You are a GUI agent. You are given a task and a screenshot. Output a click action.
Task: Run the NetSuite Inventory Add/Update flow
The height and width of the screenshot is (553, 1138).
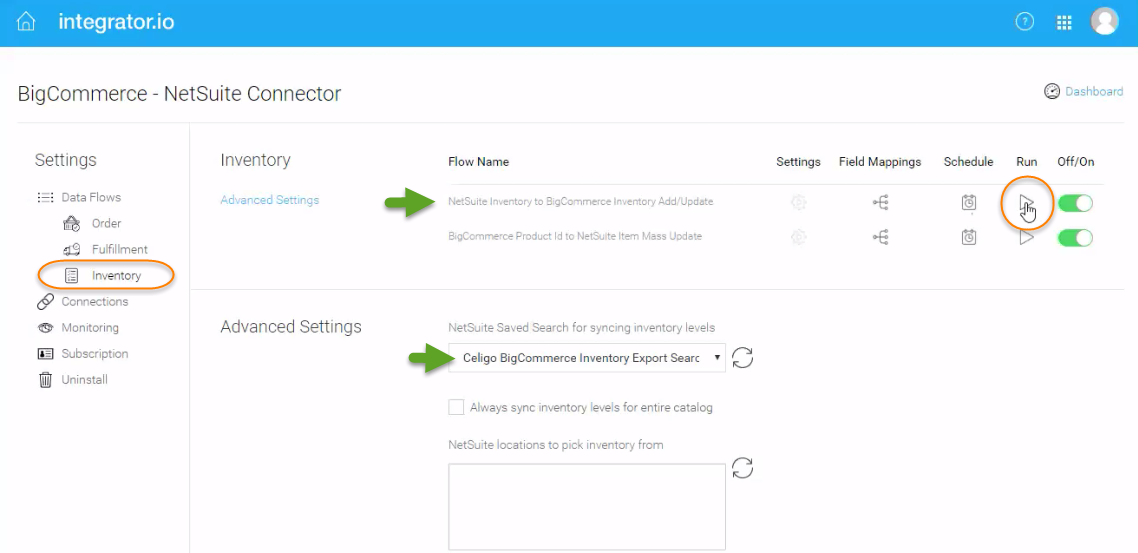1026,202
